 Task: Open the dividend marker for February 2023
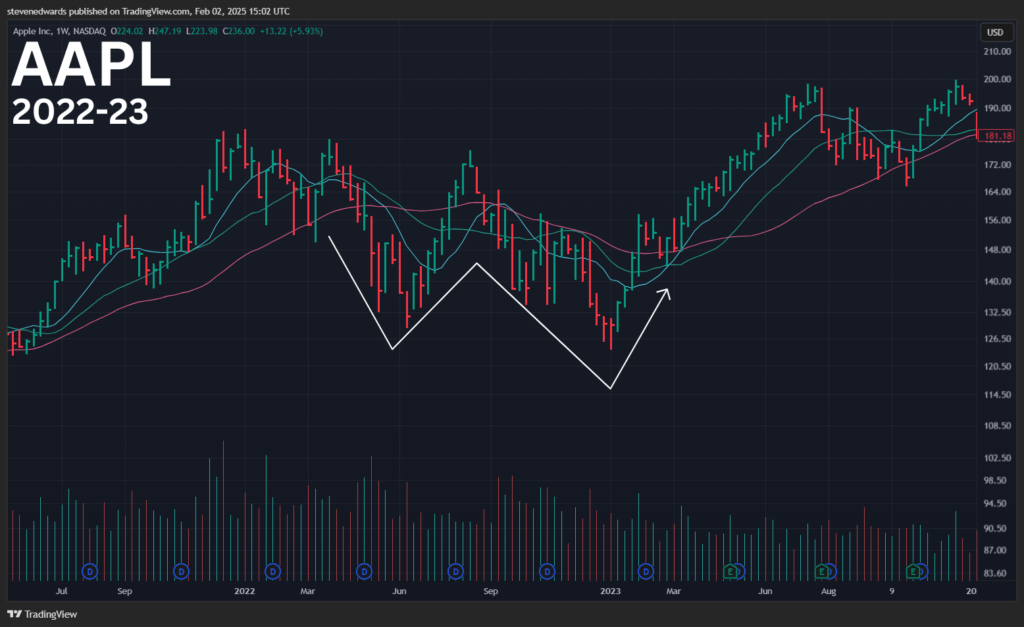coord(645,571)
